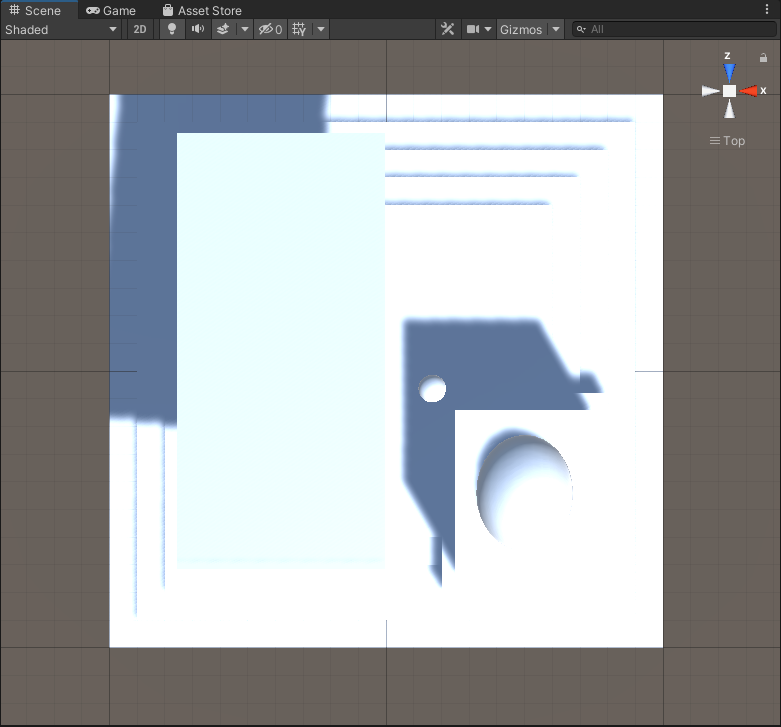The height and width of the screenshot is (727, 781).
Task: Enable 2D view mode
Action: 140,29
